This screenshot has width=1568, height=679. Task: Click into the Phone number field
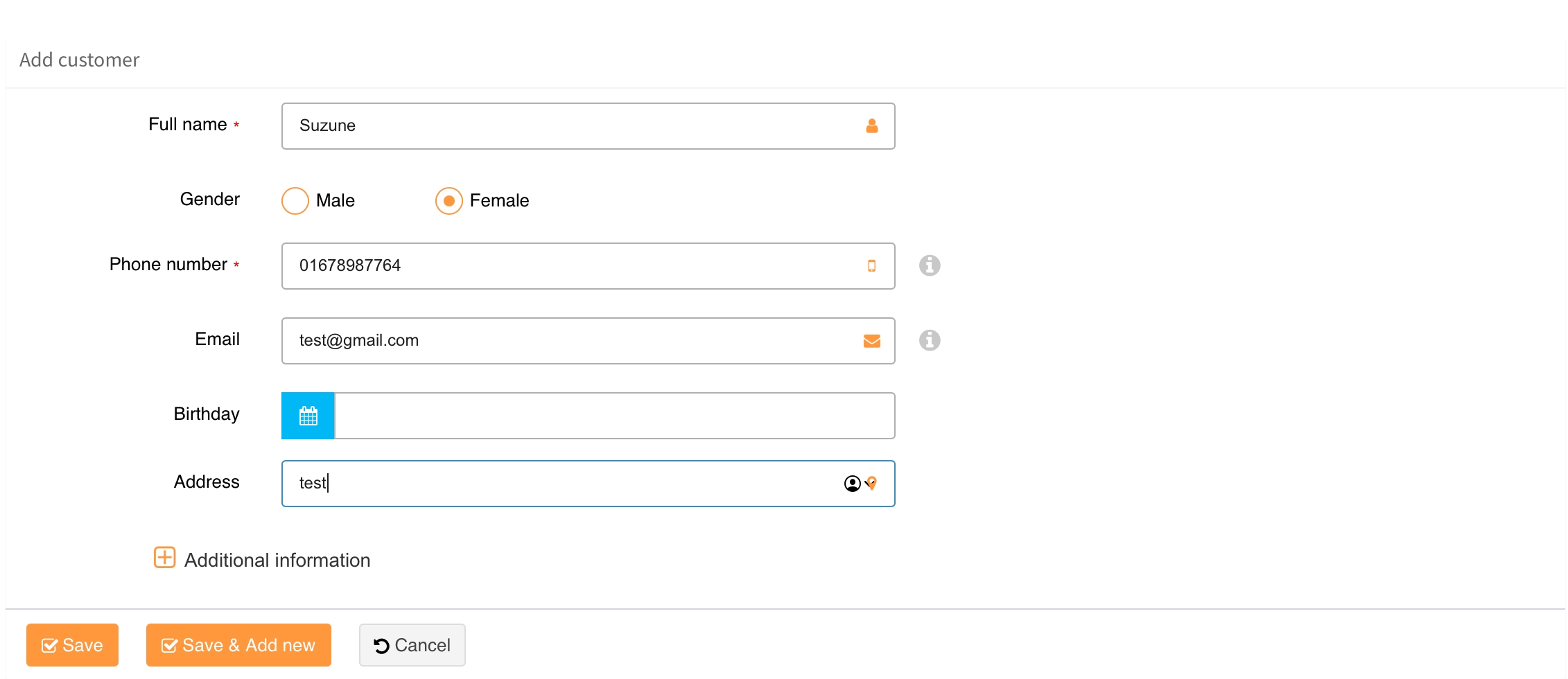pos(568,266)
